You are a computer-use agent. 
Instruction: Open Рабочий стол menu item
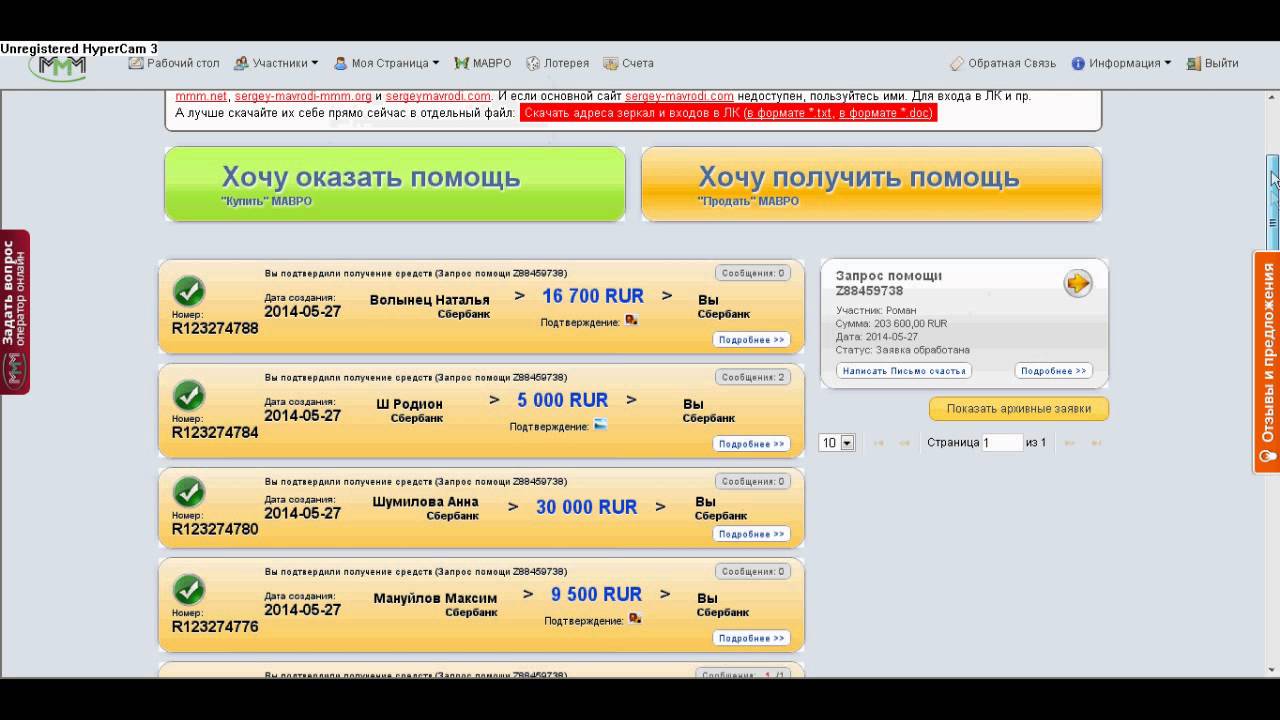pyautogui.click(x=174, y=63)
